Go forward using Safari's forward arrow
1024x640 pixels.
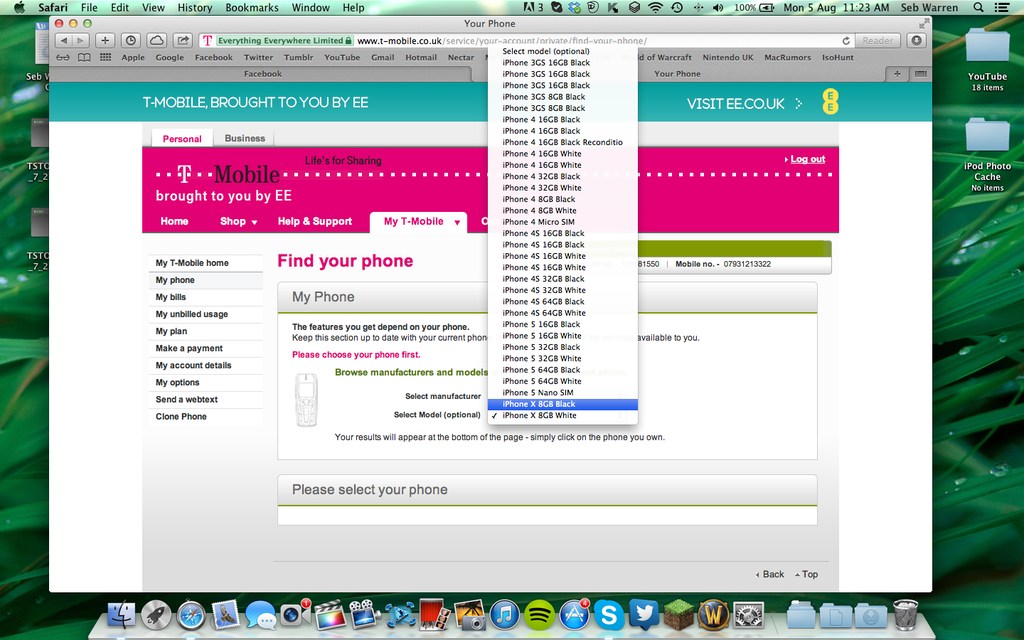[x=80, y=40]
